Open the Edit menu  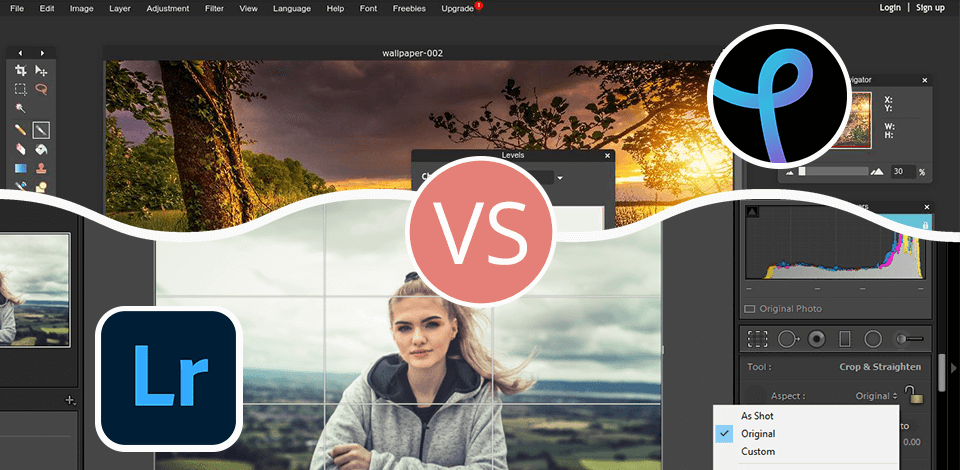tap(47, 9)
